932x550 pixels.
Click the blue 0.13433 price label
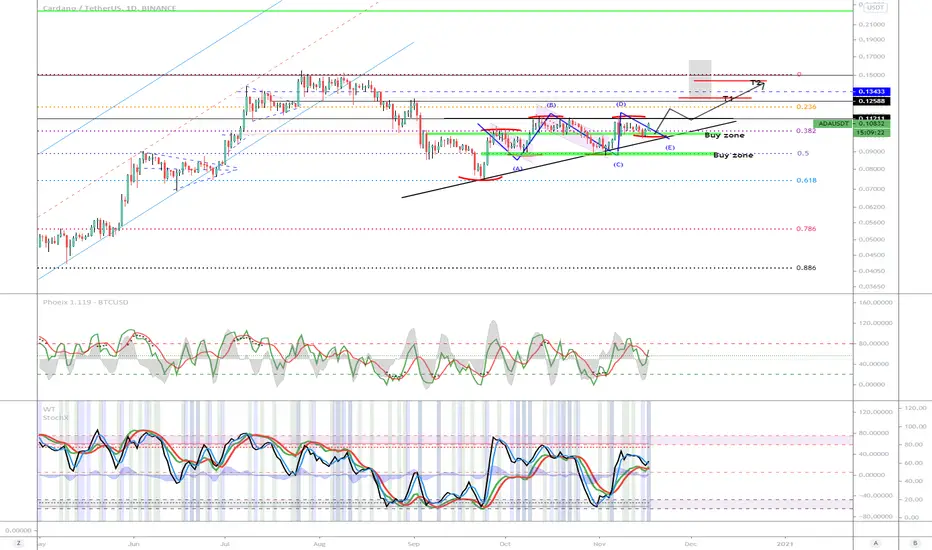pos(871,92)
